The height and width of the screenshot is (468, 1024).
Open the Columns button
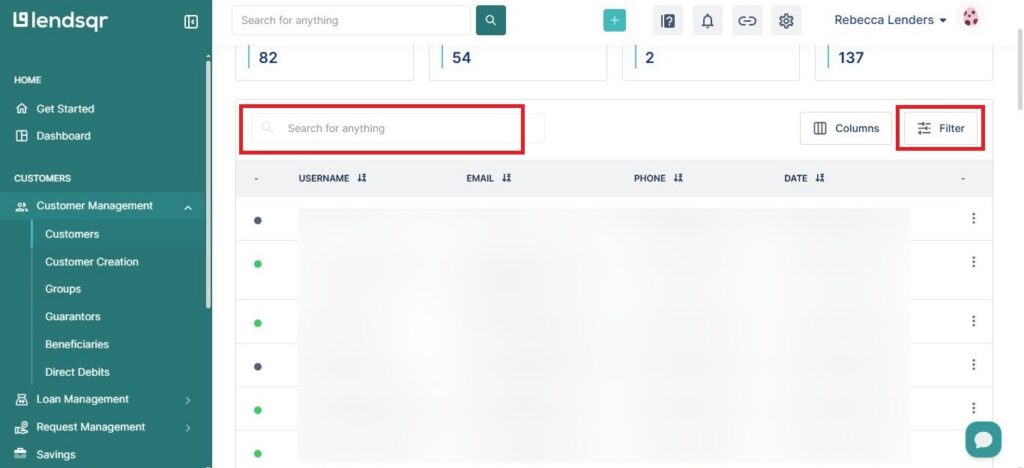point(846,128)
